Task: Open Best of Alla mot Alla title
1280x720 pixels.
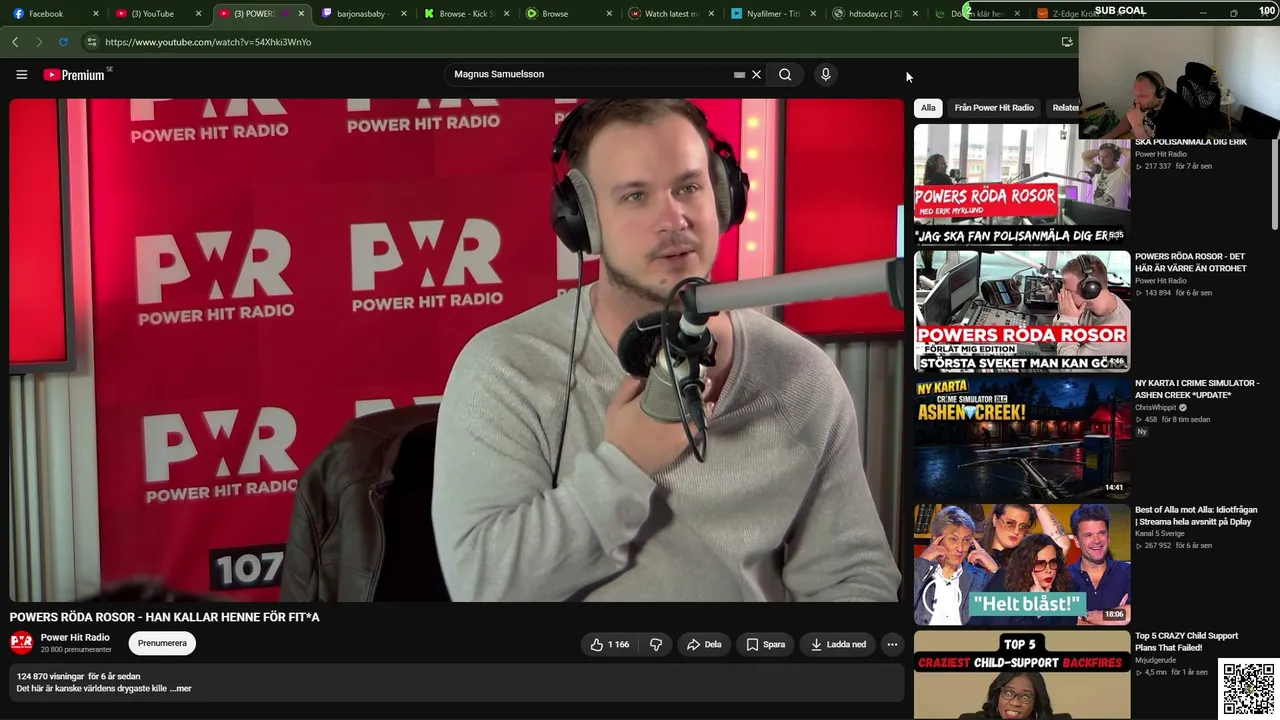Action: coord(1196,516)
